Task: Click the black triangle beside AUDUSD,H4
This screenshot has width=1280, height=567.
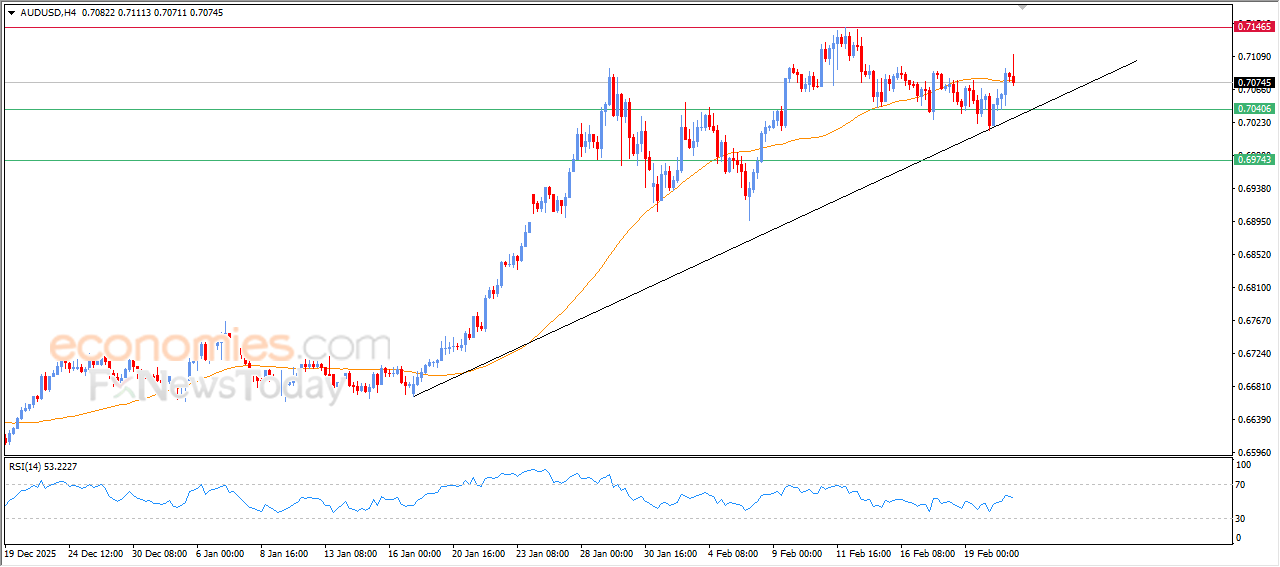Action: tap(11, 12)
